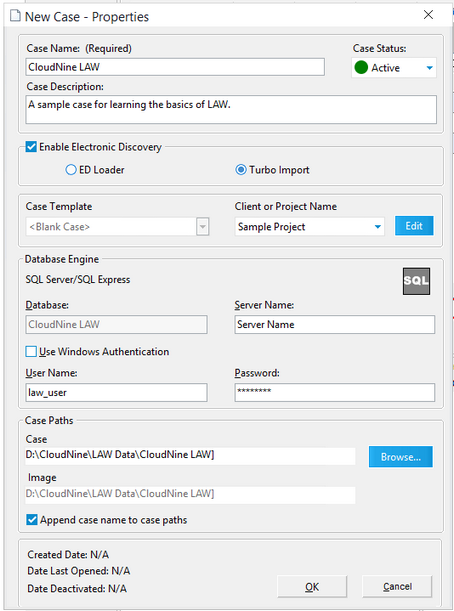Click the Image path text field
Screen dimensions: 454x611
click(190, 494)
